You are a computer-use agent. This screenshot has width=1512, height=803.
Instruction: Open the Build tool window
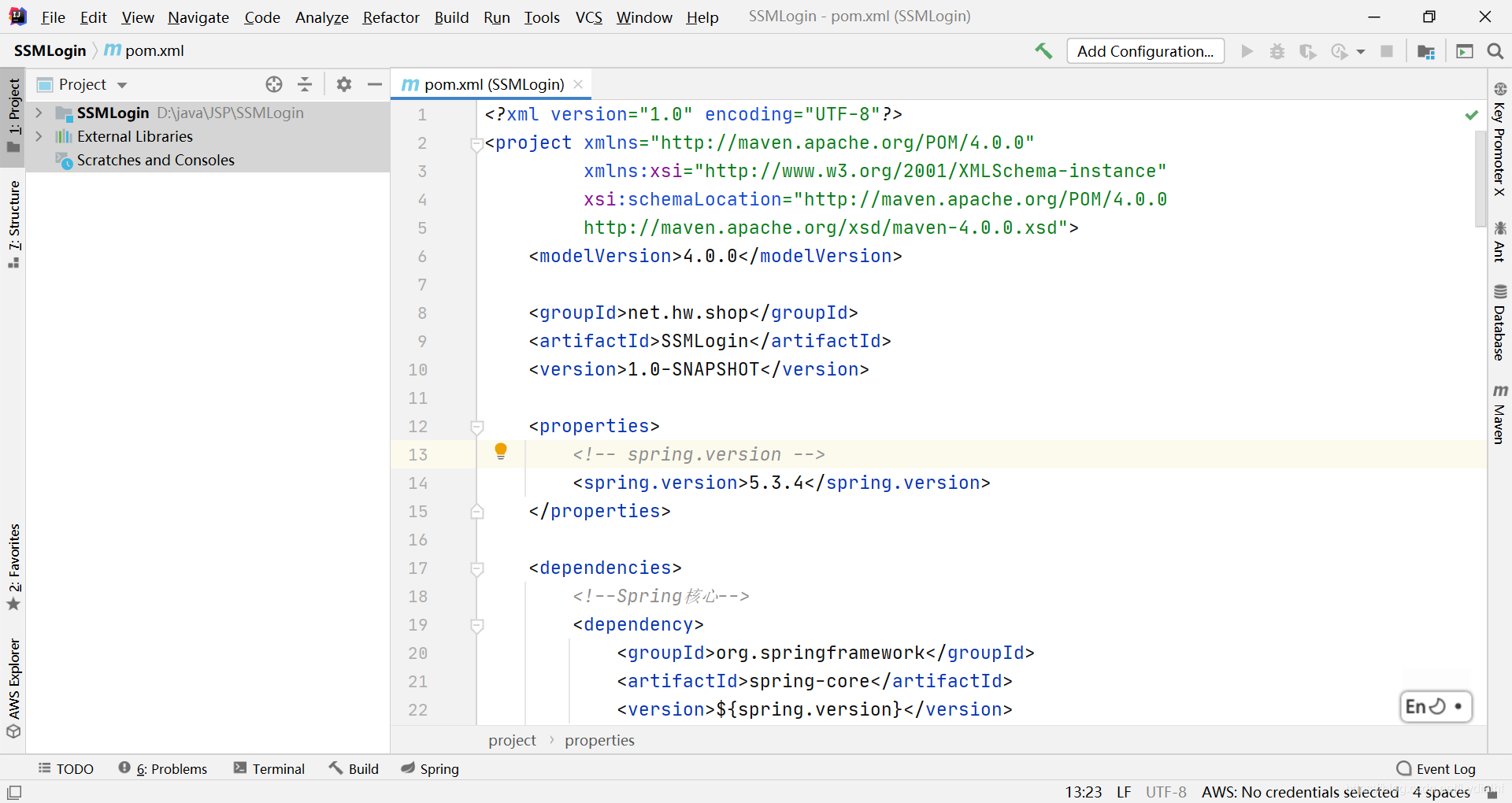pyautogui.click(x=354, y=768)
